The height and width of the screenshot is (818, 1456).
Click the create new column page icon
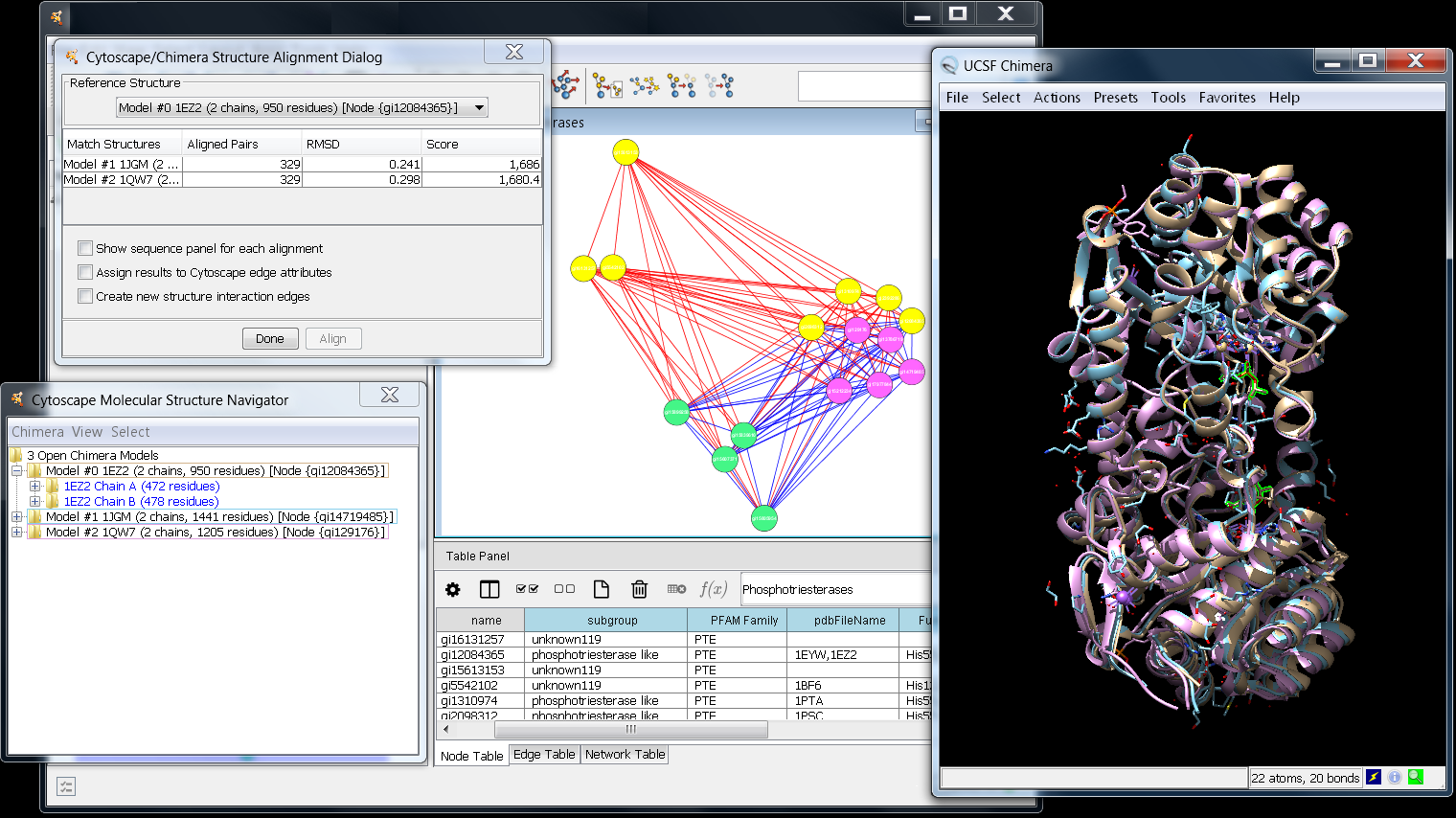coord(602,589)
